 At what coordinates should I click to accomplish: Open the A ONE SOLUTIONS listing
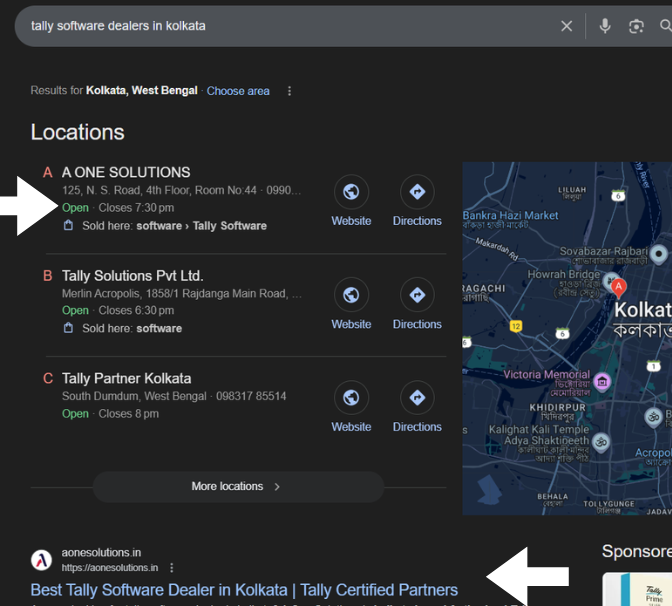click(x=126, y=172)
